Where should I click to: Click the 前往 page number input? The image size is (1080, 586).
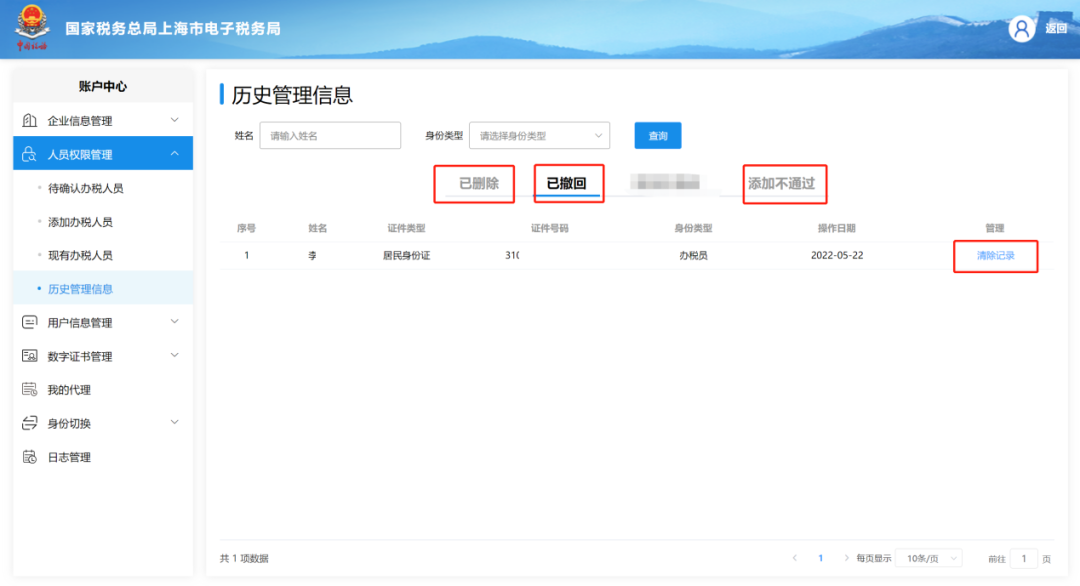click(x=1024, y=558)
